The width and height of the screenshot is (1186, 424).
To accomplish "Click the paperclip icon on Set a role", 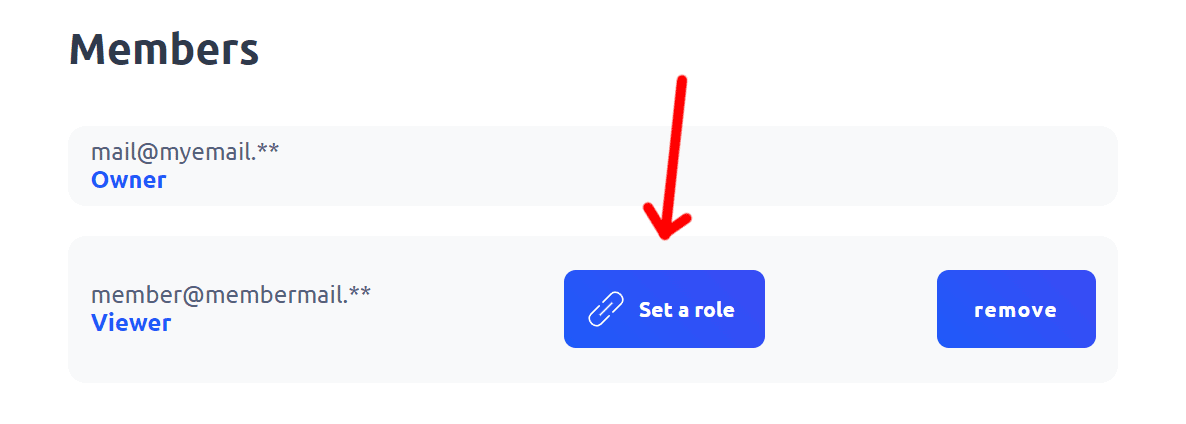I will click(x=607, y=309).
